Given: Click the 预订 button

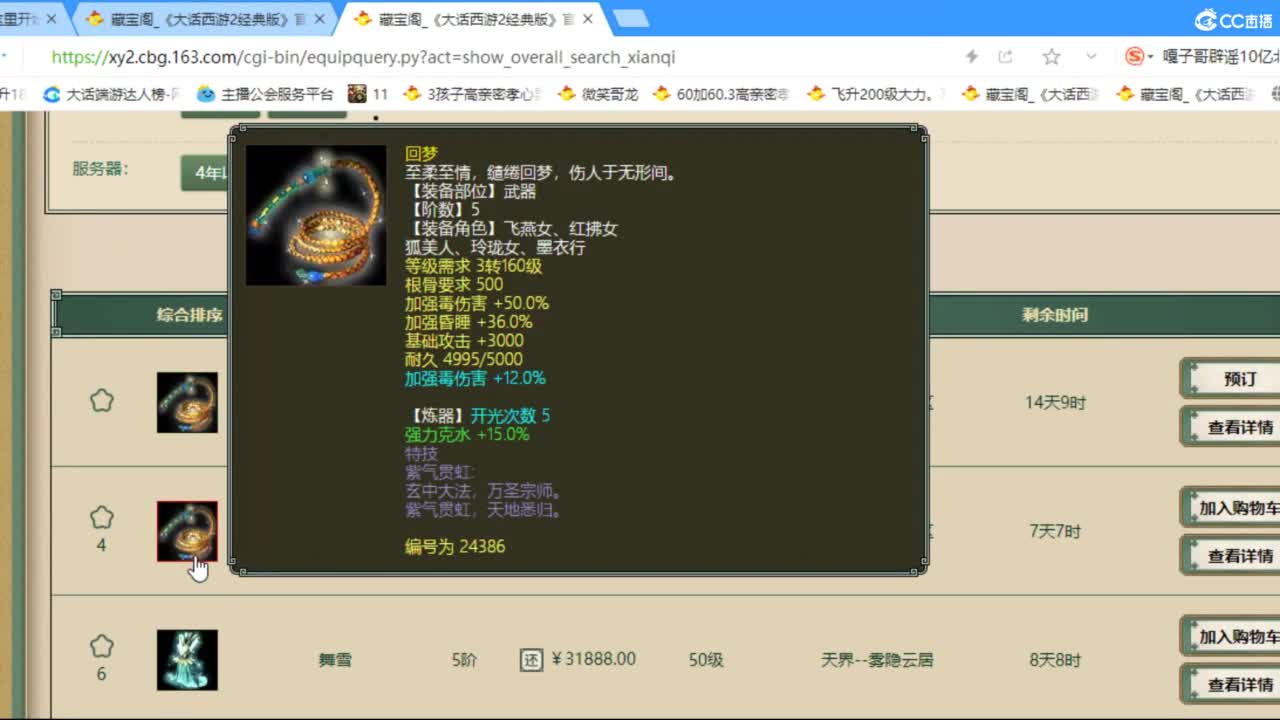Looking at the screenshot, I should pyautogui.click(x=1231, y=379).
